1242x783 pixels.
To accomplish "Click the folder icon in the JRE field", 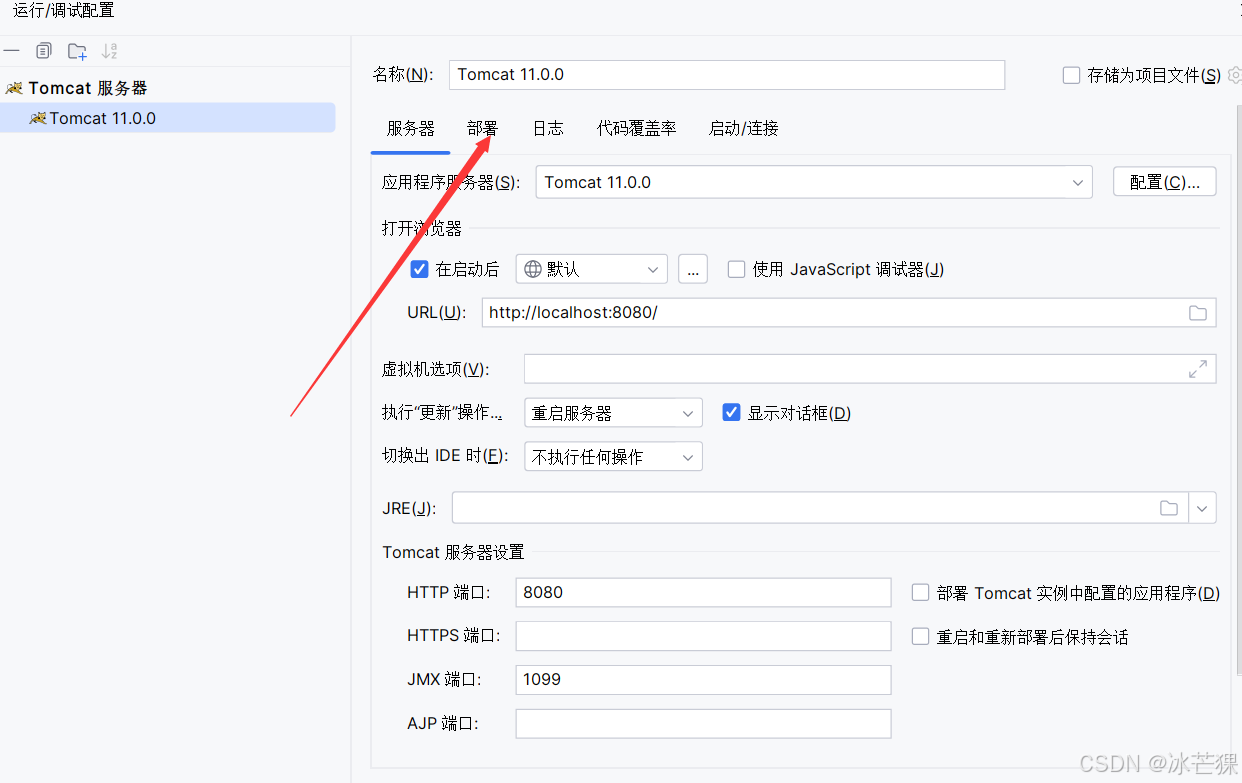I will pyautogui.click(x=1168, y=507).
